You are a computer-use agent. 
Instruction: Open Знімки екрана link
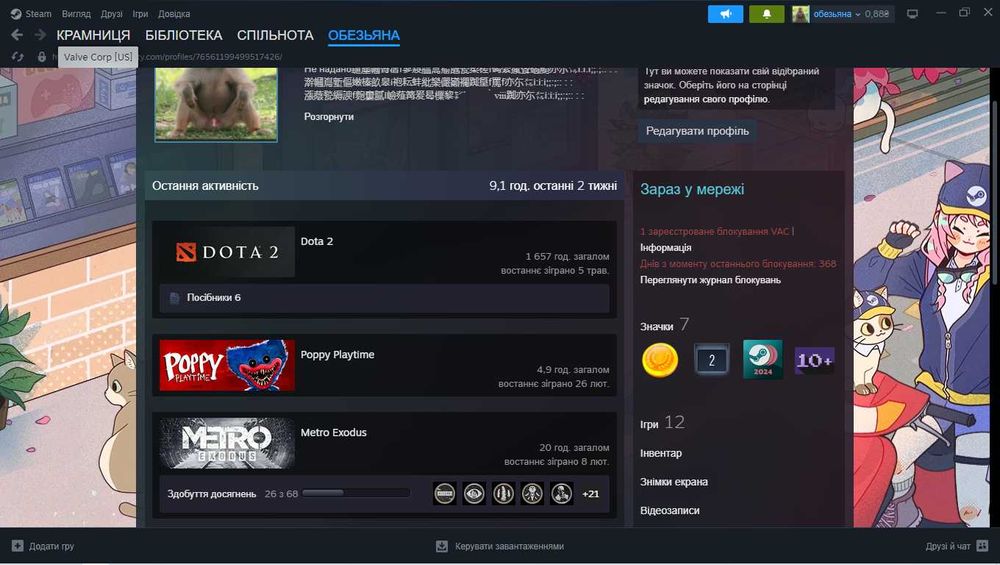pos(674,482)
